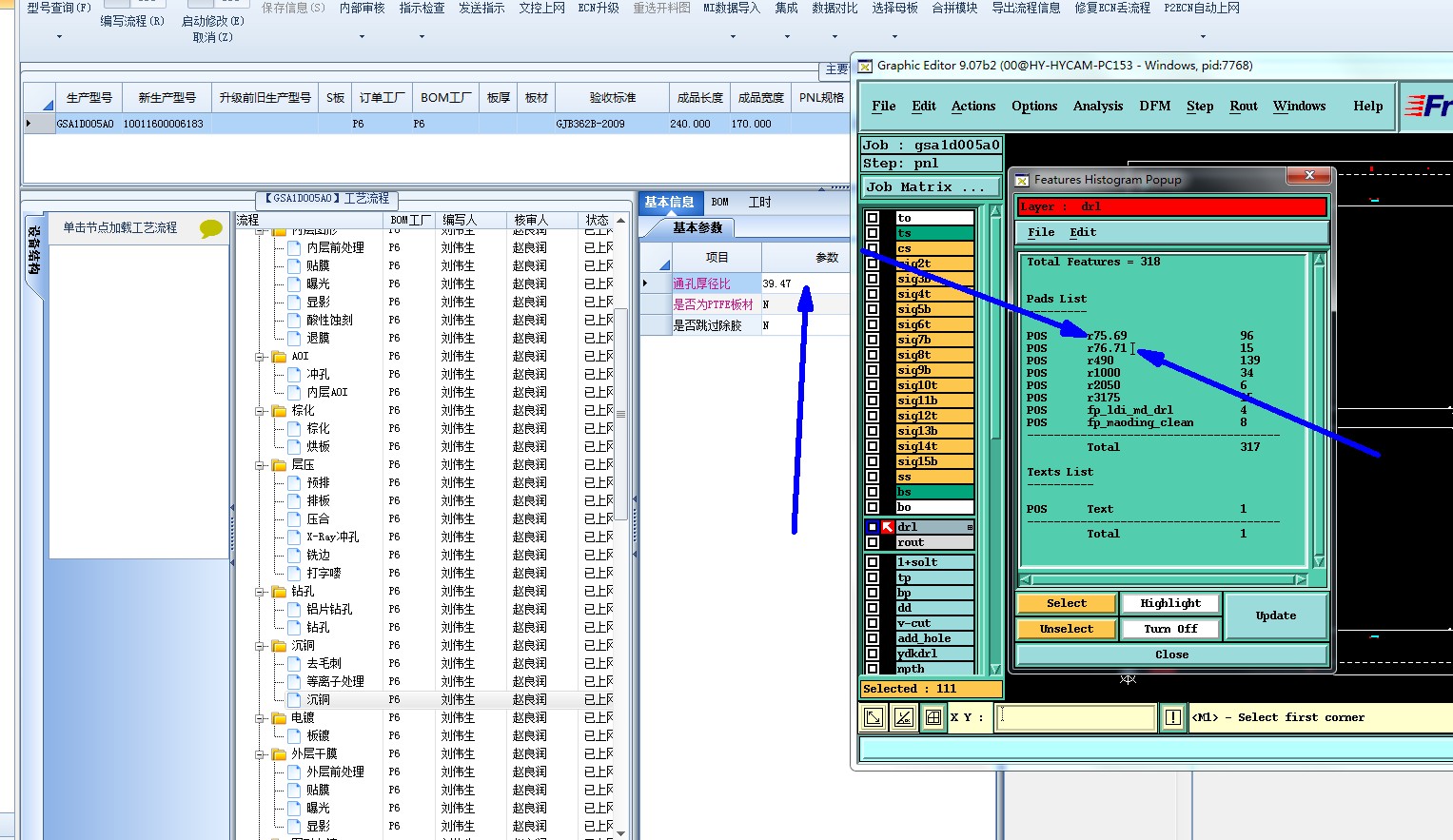1453x840 pixels.
Task: Select the r76.71 pad row
Action: pyautogui.click(x=1142, y=348)
